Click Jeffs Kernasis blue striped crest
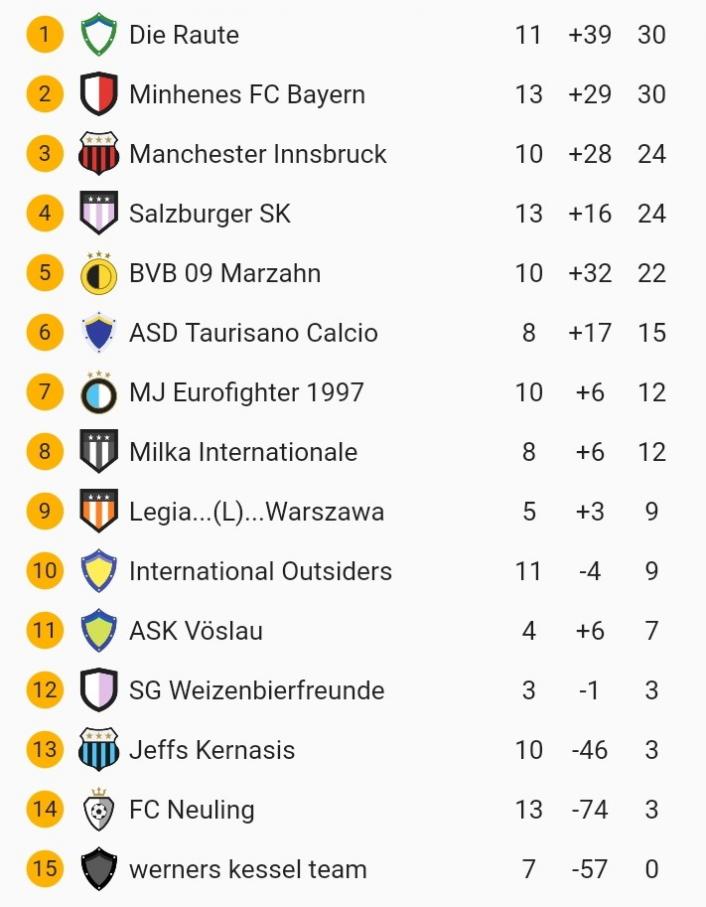Screen dimensions: 706x907 tap(99, 750)
